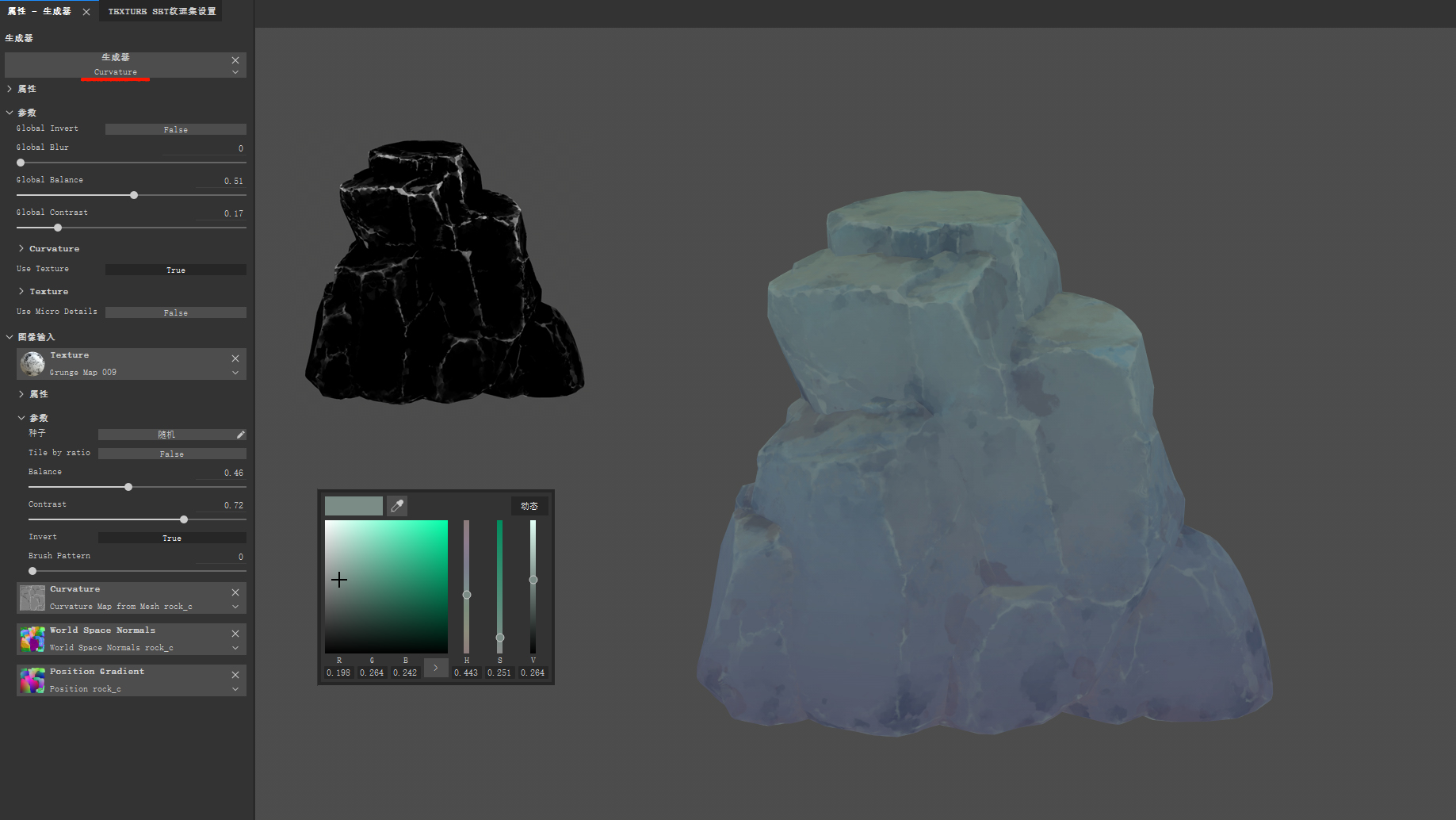
Task: Click the B value 0.242 field
Action: 405,672
